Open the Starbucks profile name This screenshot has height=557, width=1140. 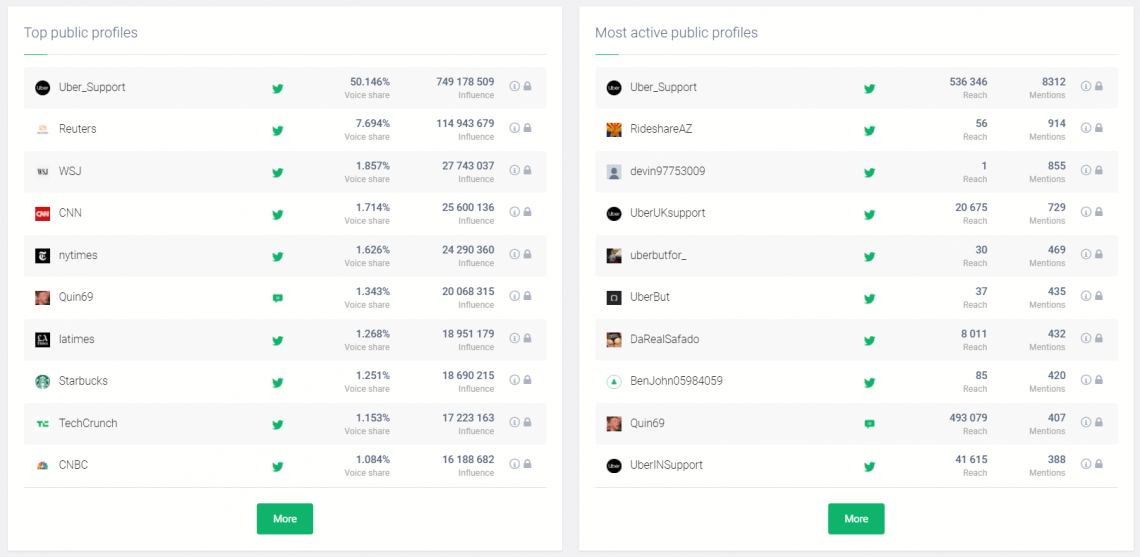(x=83, y=381)
